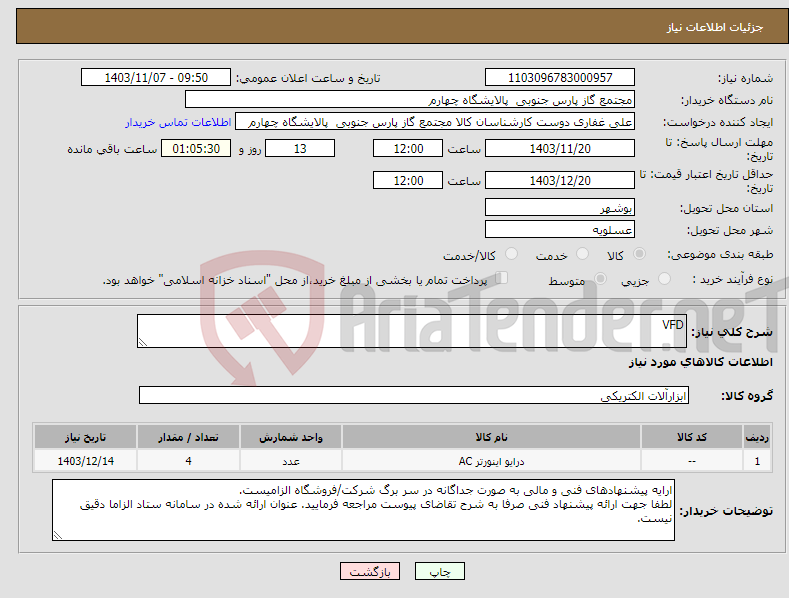Viewport: 789px width, 598px height.
Task: Click the تعداد / مقدار column header
Action: point(188,437)
